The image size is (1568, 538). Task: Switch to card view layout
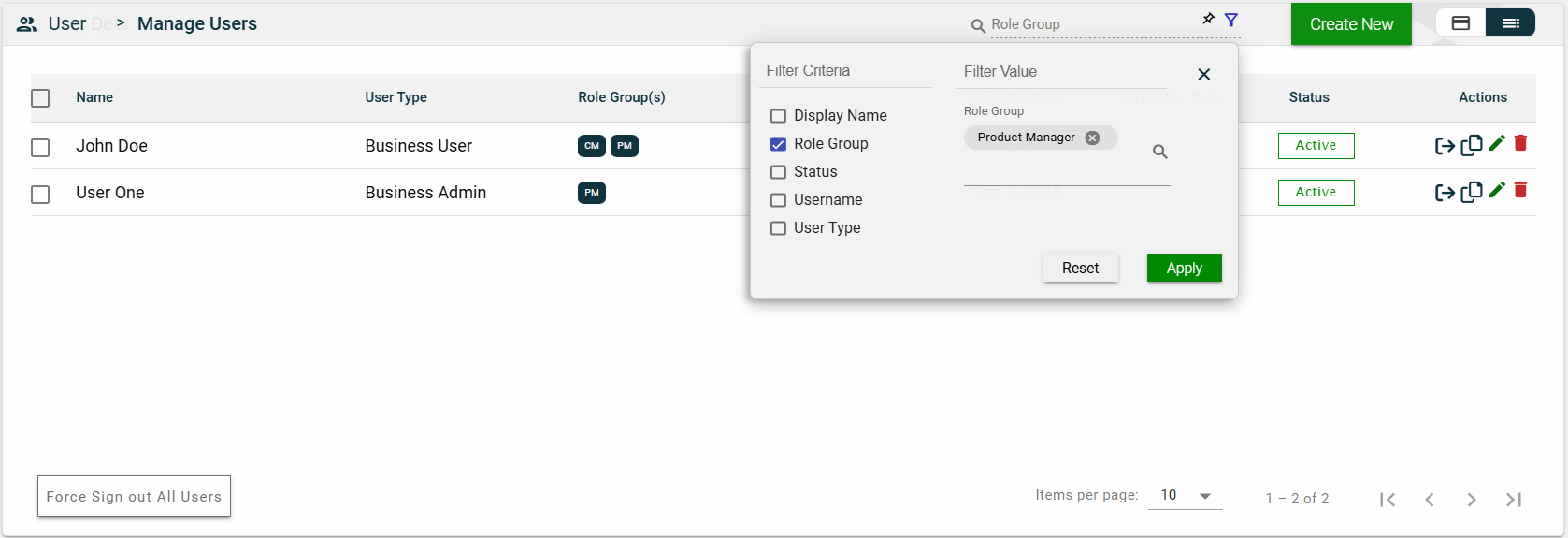coord(1460,23)
